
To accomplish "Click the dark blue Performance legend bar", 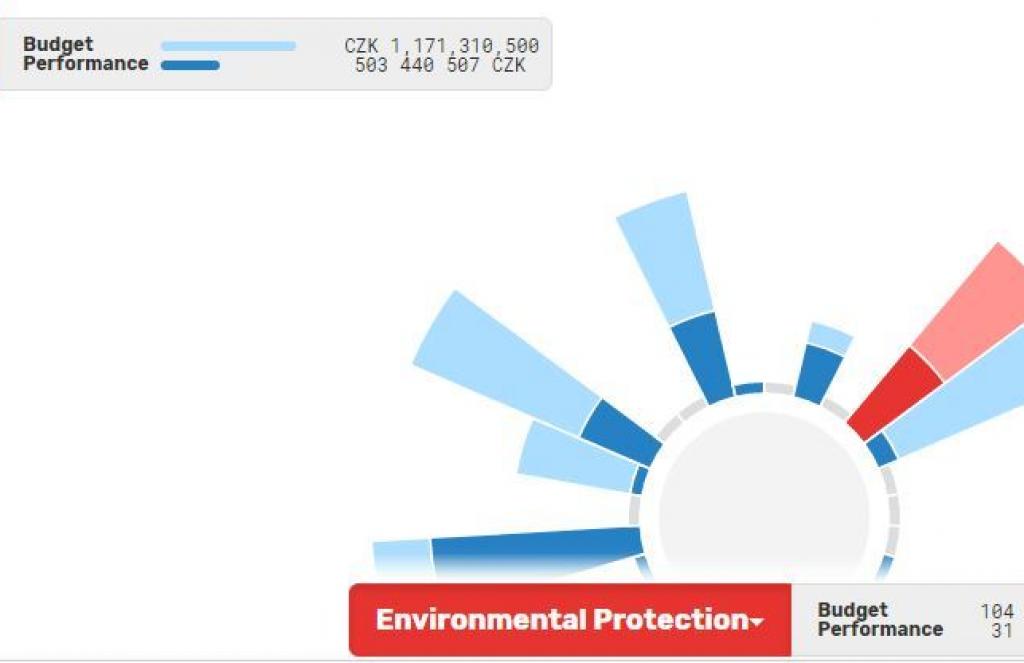I will click(190, 65).
